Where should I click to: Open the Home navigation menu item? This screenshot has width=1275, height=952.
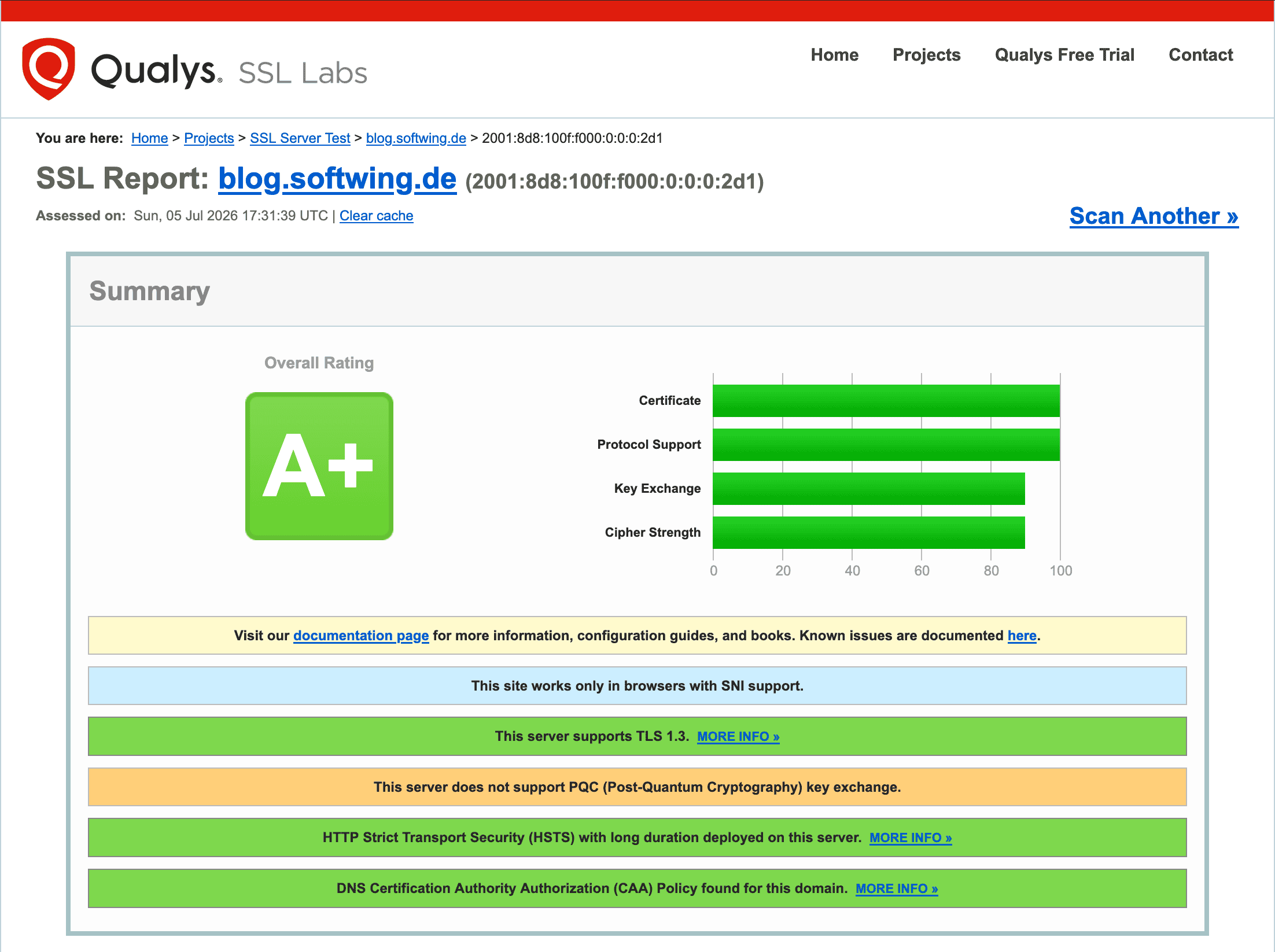click(x=834, y=55)
